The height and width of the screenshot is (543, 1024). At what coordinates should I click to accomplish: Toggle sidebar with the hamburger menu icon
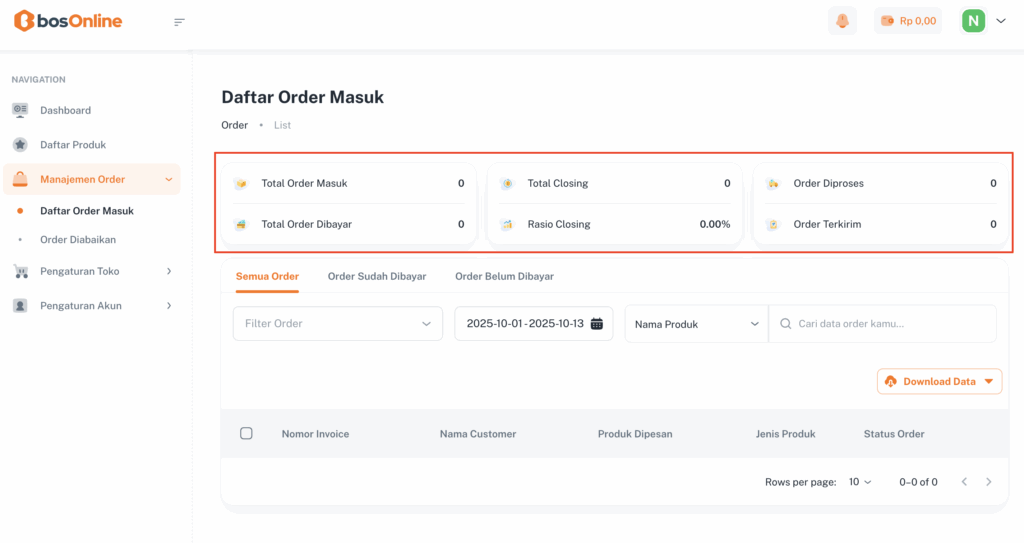(x=179, y=22)
